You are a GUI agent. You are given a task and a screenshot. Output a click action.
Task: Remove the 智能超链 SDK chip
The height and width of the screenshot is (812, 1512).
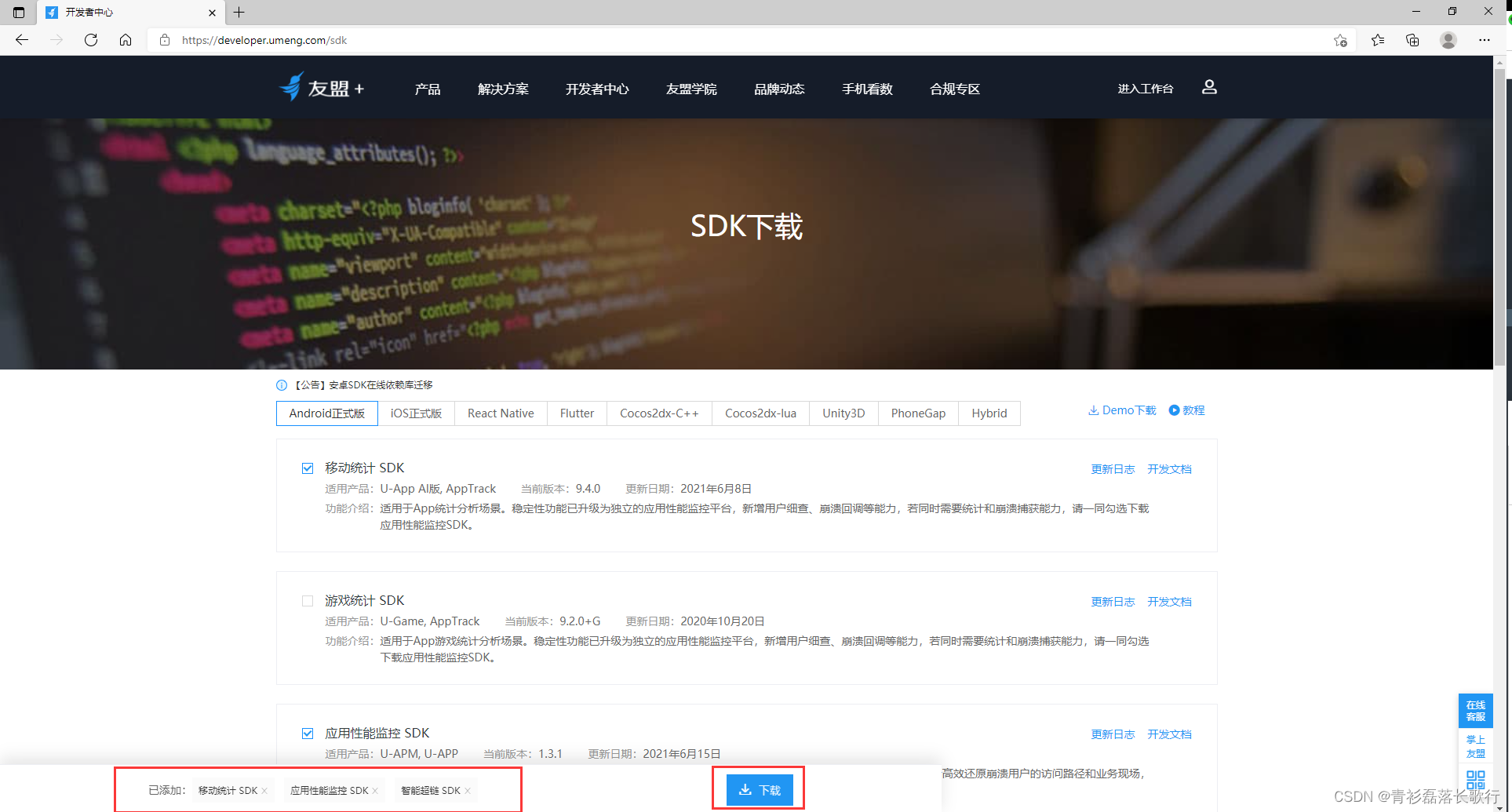[467, 790]
